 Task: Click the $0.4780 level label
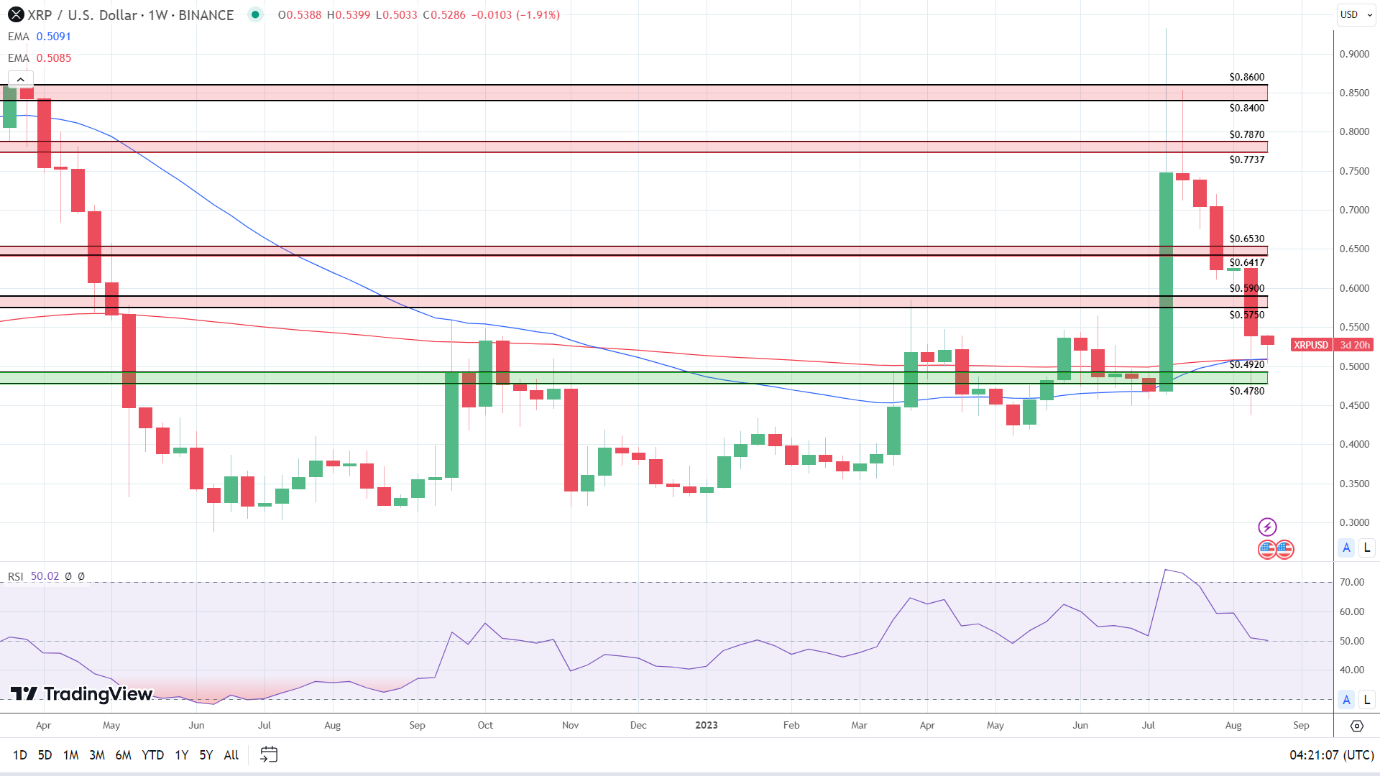(x=1246, y=391)
